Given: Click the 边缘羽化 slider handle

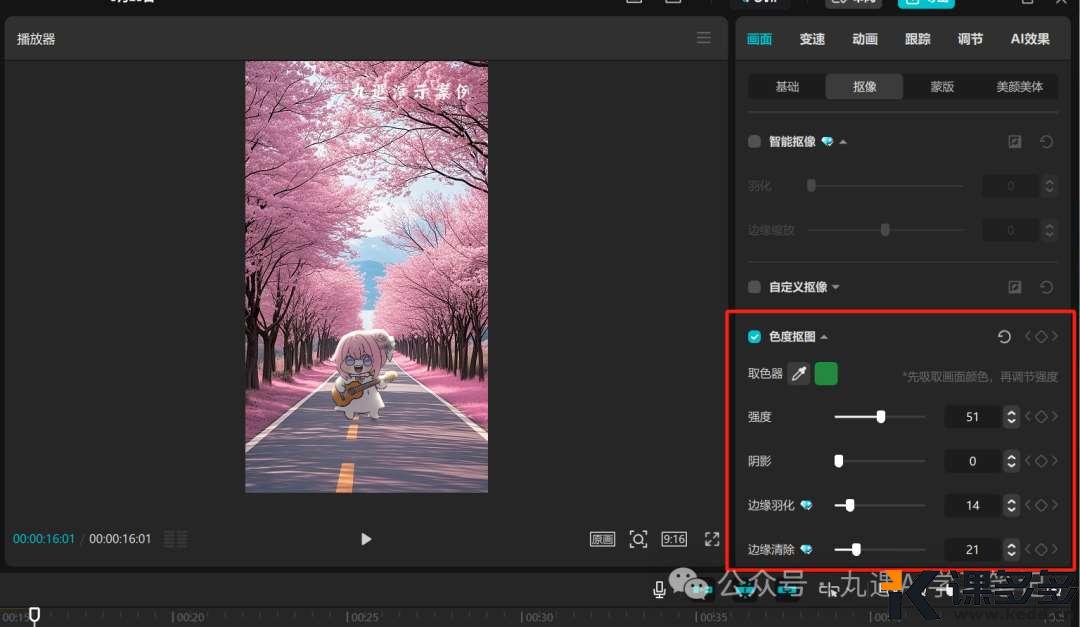Looking at the screenshot, I should click(x=850, y=505).
